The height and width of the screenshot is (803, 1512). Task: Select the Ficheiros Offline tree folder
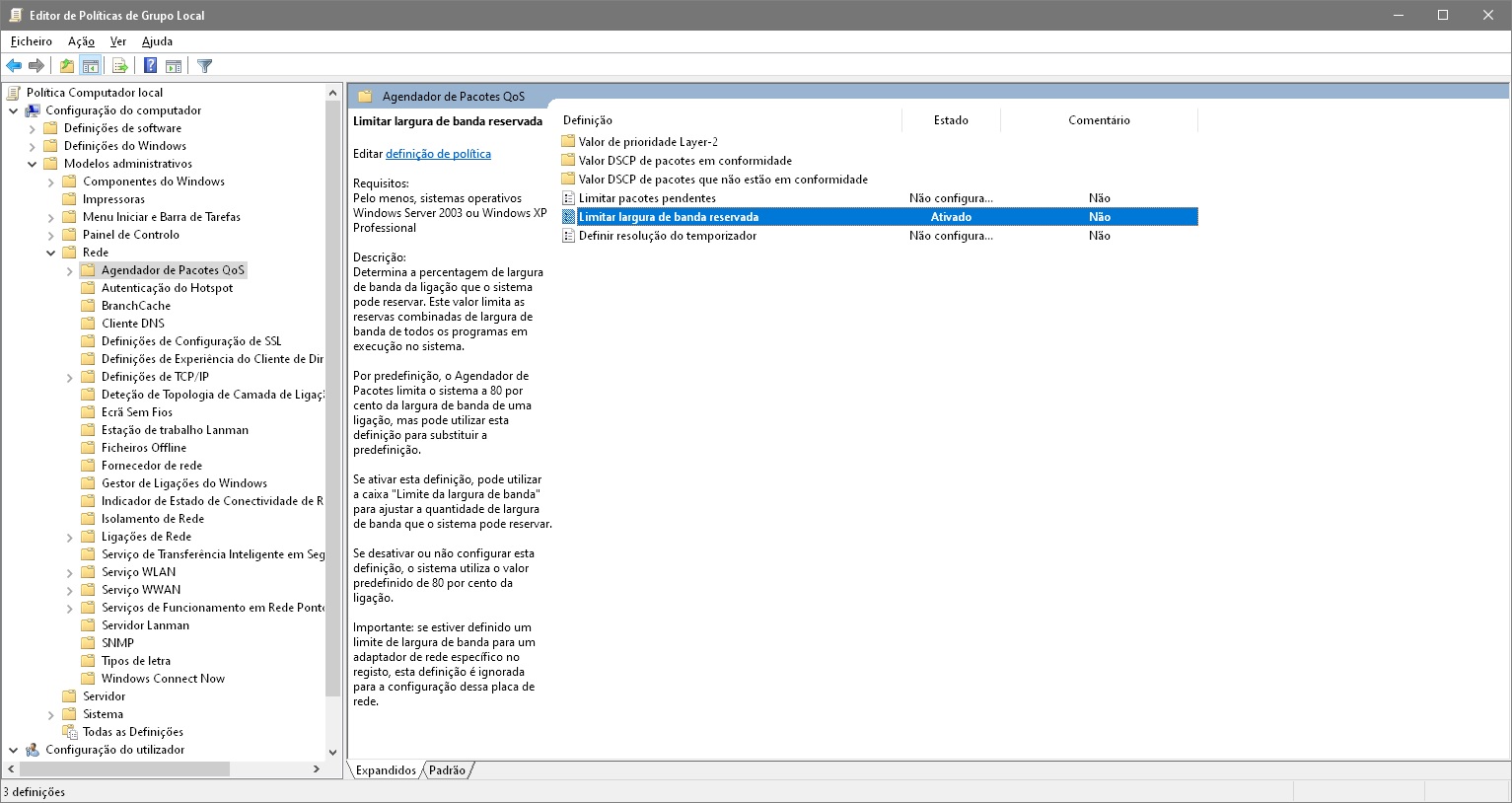pos(144,448)
